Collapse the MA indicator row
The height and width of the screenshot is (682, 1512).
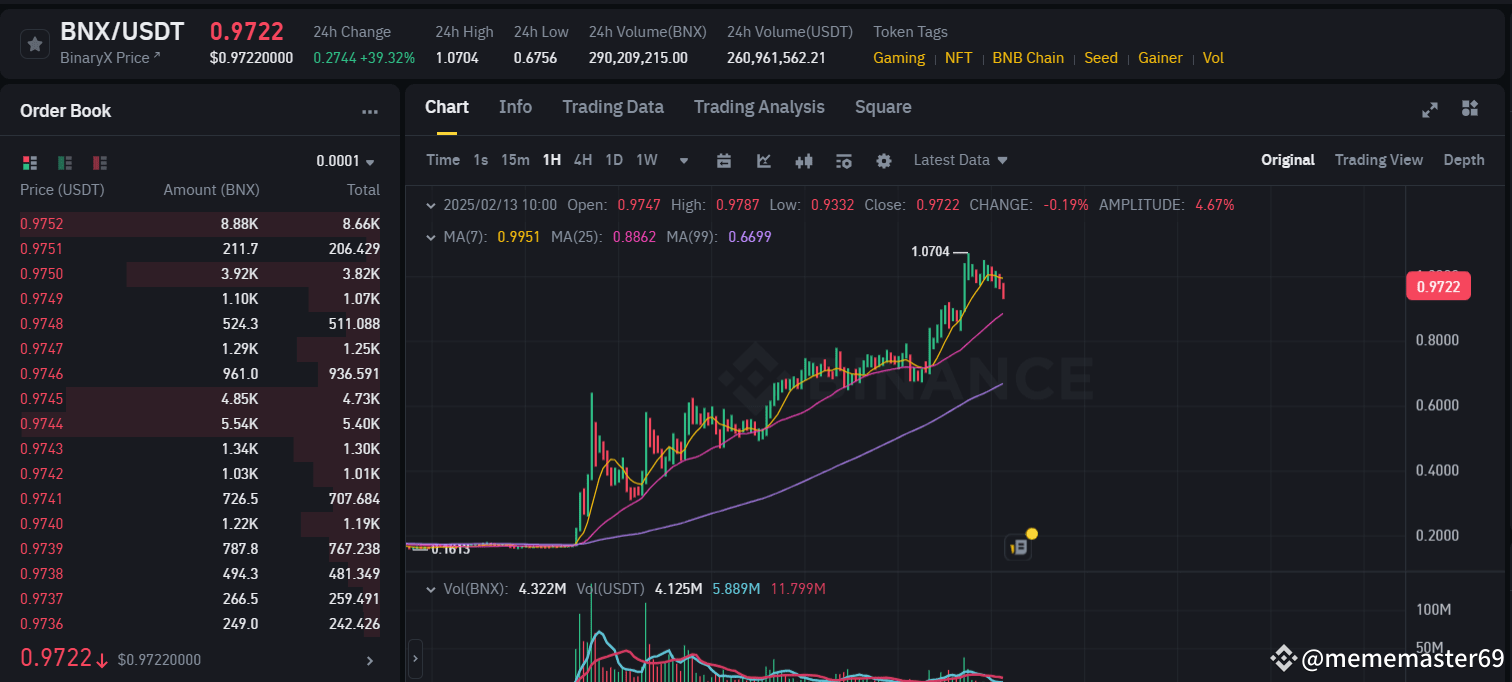pos(431,237)
